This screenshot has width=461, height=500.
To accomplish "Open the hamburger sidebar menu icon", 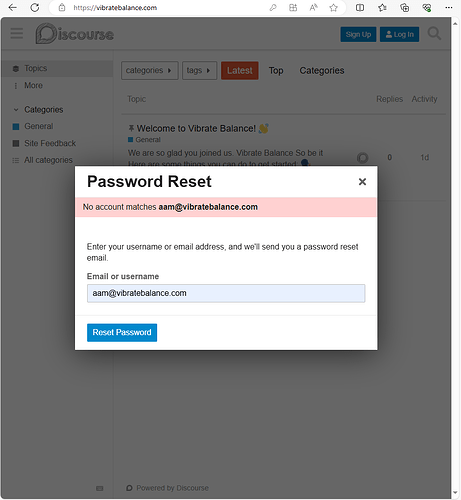I will (17, 34).
